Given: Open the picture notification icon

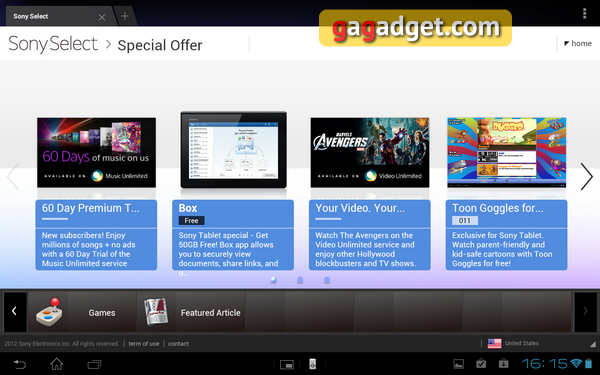Looking at the screenshot, I should point(458,364).
